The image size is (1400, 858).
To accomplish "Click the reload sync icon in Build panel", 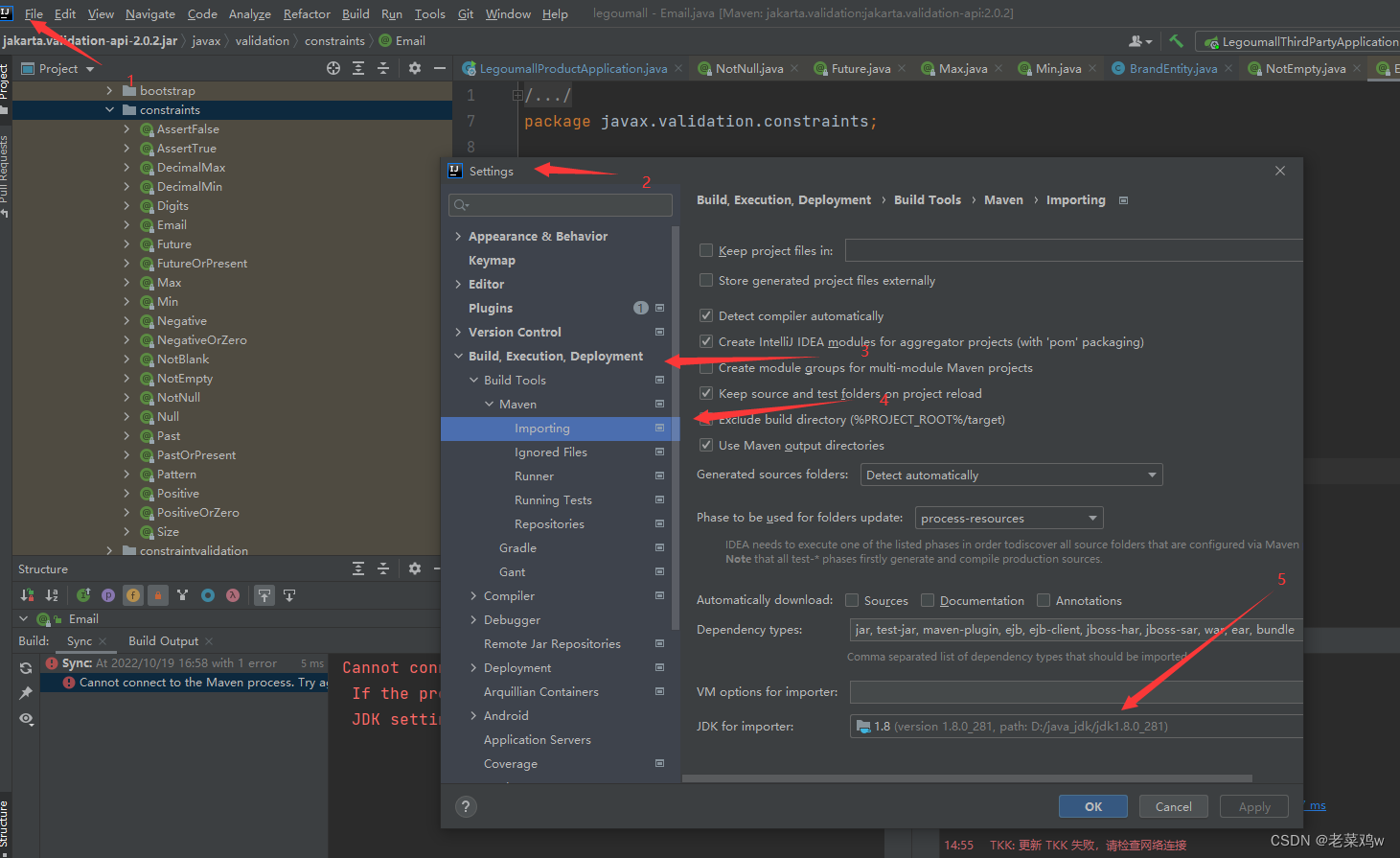I will pos(26,668).
